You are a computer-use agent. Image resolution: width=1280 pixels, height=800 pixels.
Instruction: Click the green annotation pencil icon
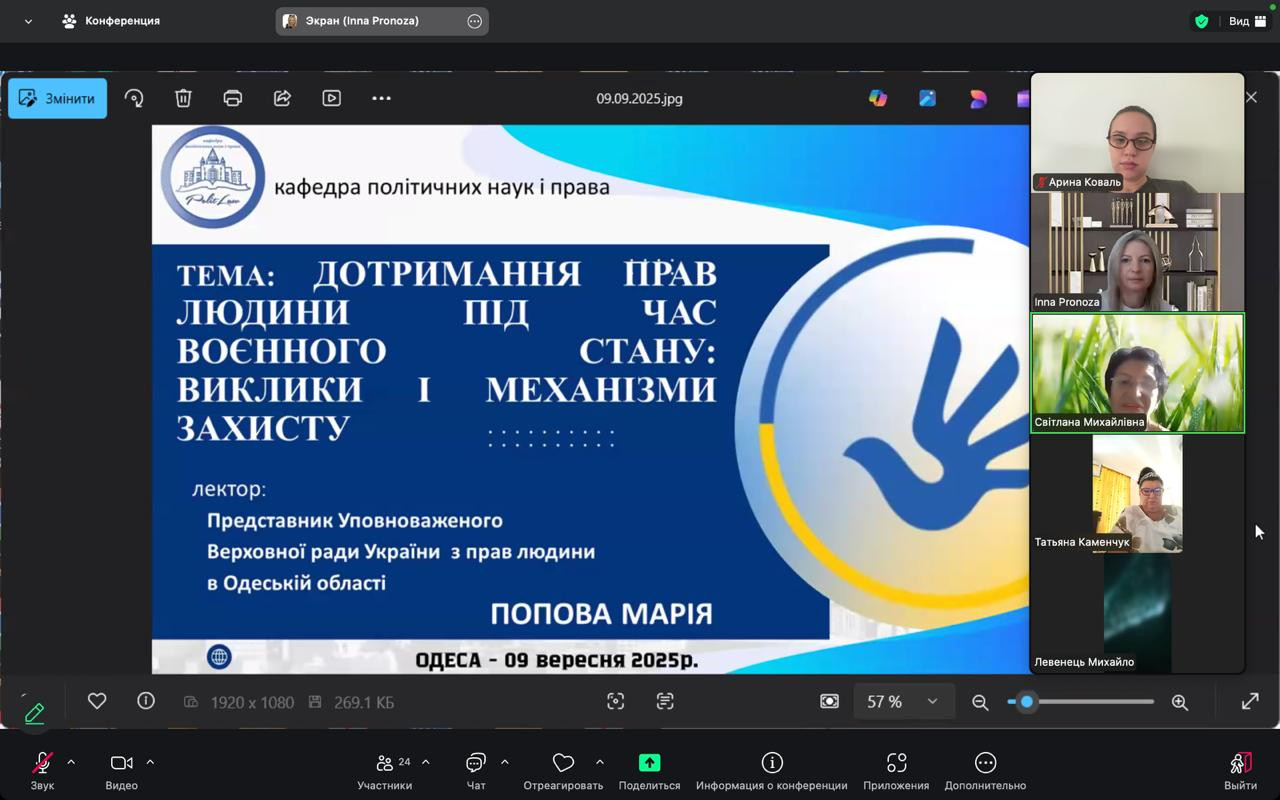click(34, 713)
